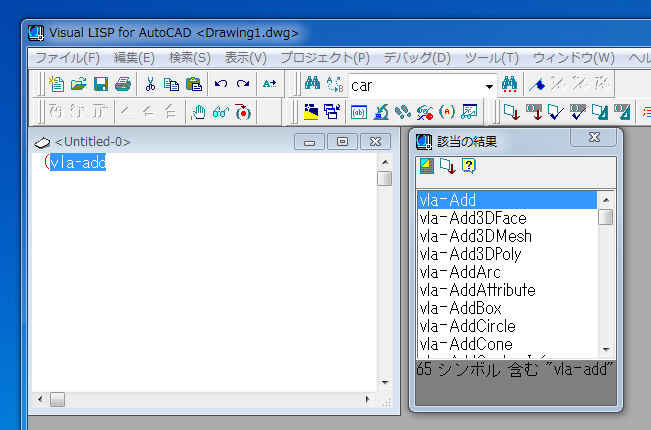Click the format edit window icon

tap(600, 112)
